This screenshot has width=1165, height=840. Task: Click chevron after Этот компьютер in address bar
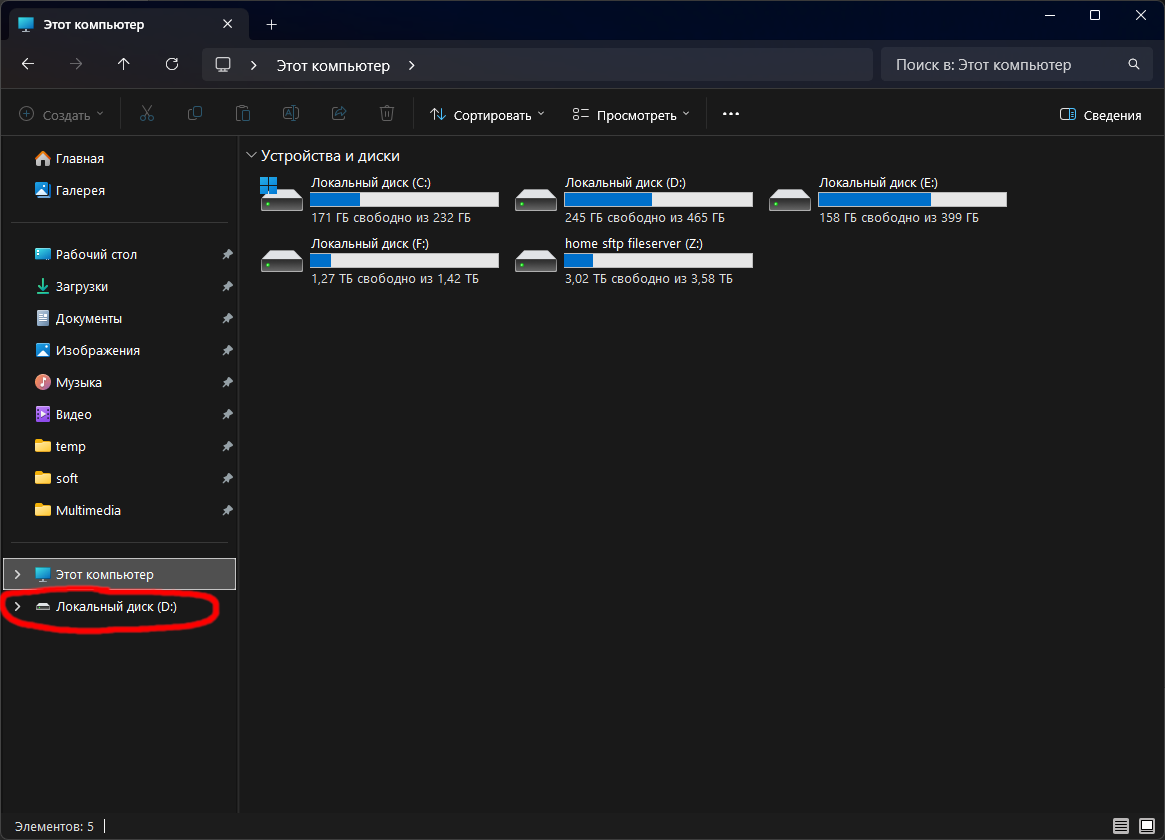412,65
